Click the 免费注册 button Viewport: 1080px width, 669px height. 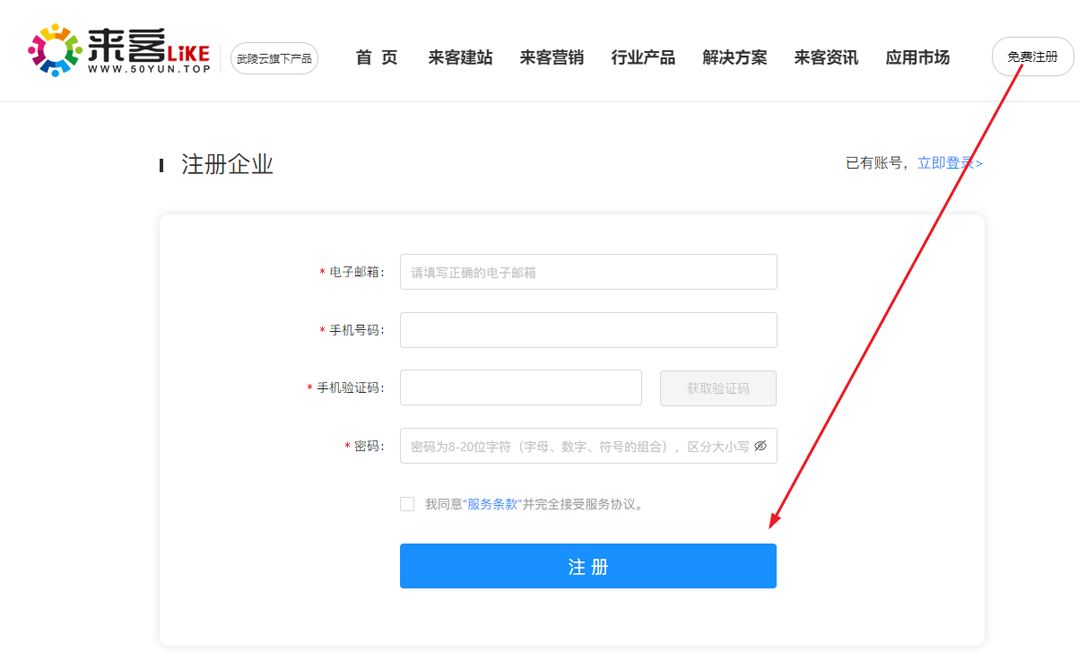coord(1032,56)
